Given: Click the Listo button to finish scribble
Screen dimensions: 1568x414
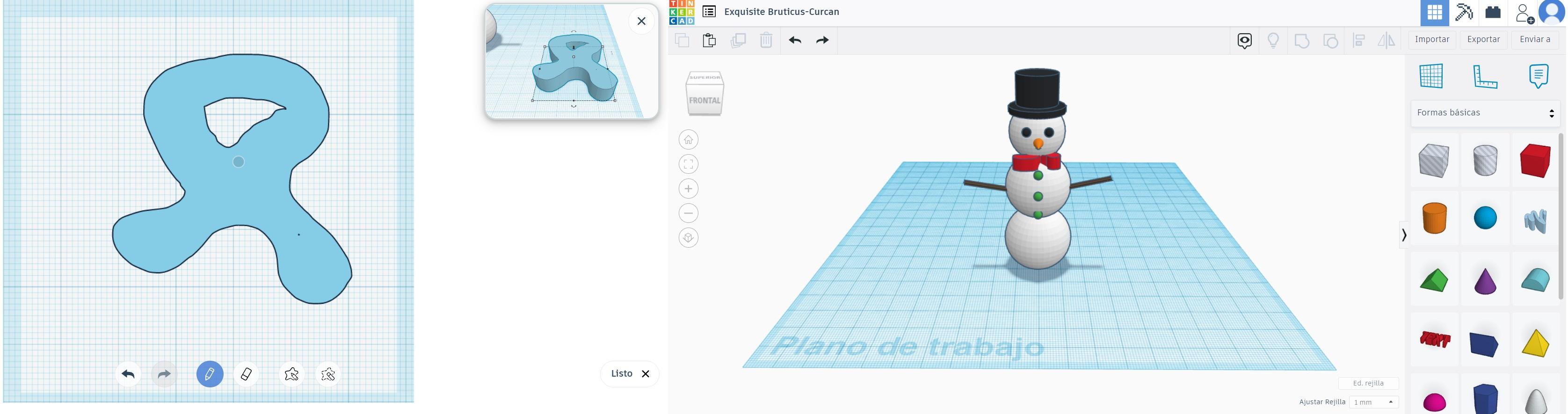Looking at the screenshot, I should pyautogui.click(x=629, y=373).
